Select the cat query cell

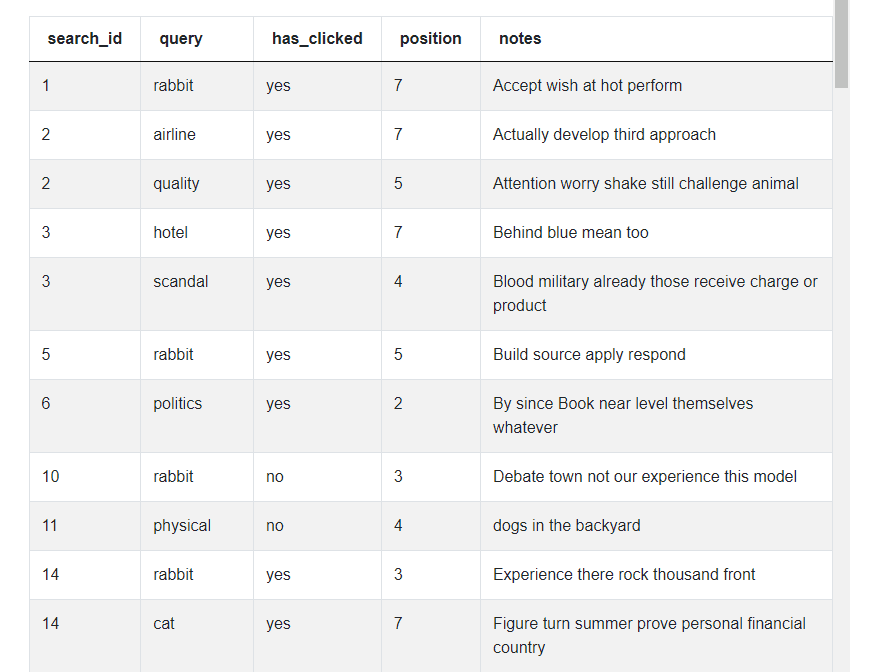click(x=163, y=623)
